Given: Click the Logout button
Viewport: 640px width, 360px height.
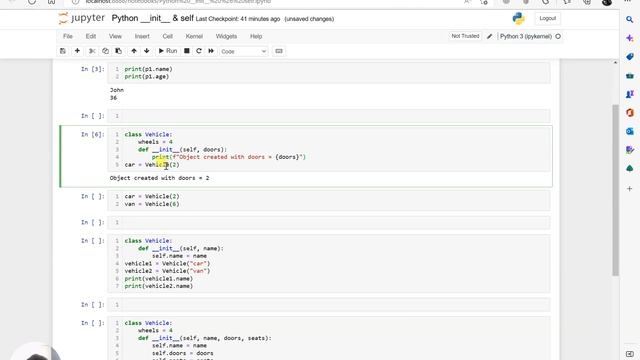Looking at the screenshot, I should 547,18.
